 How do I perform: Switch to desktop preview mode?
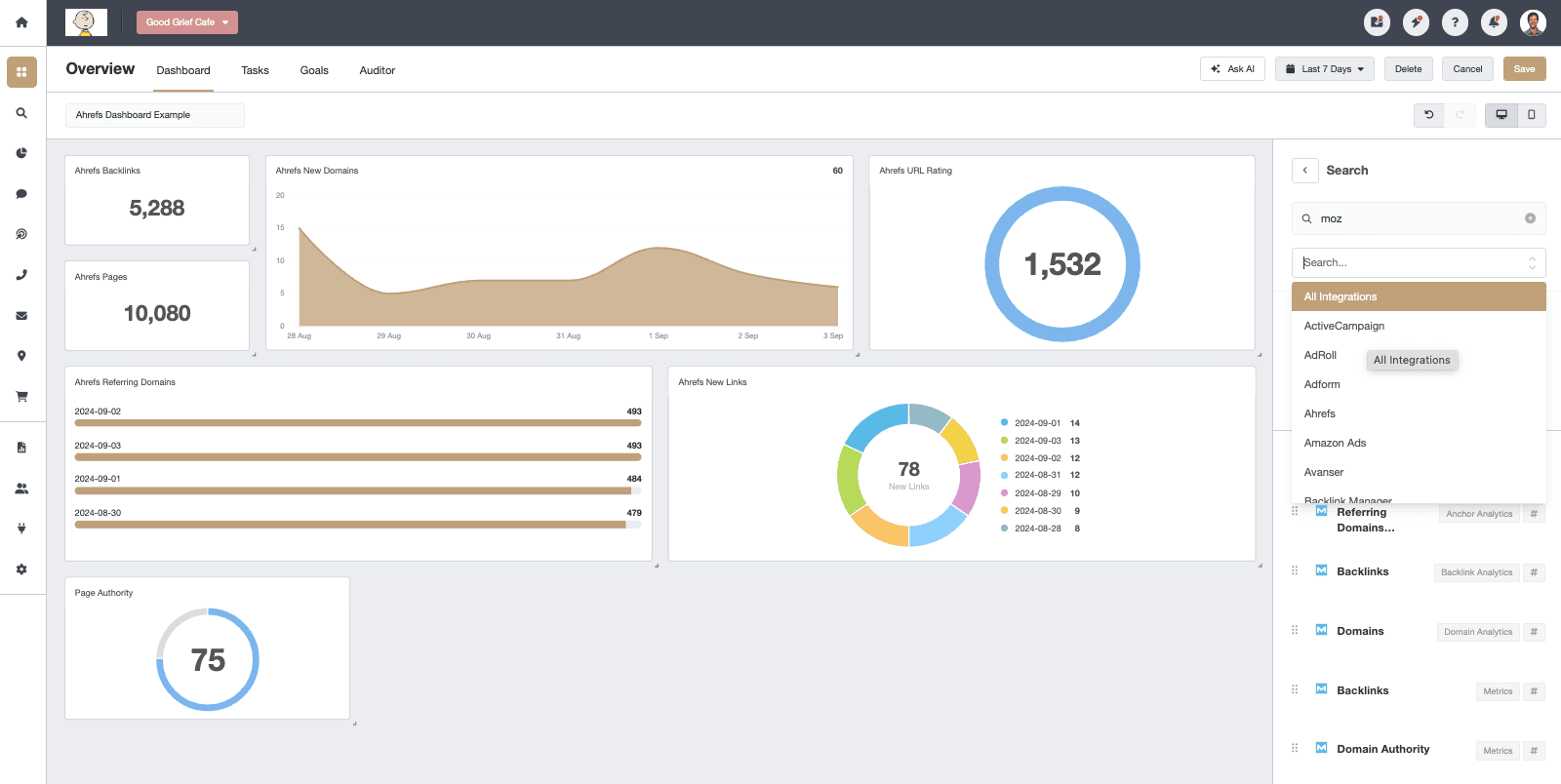1501,115
